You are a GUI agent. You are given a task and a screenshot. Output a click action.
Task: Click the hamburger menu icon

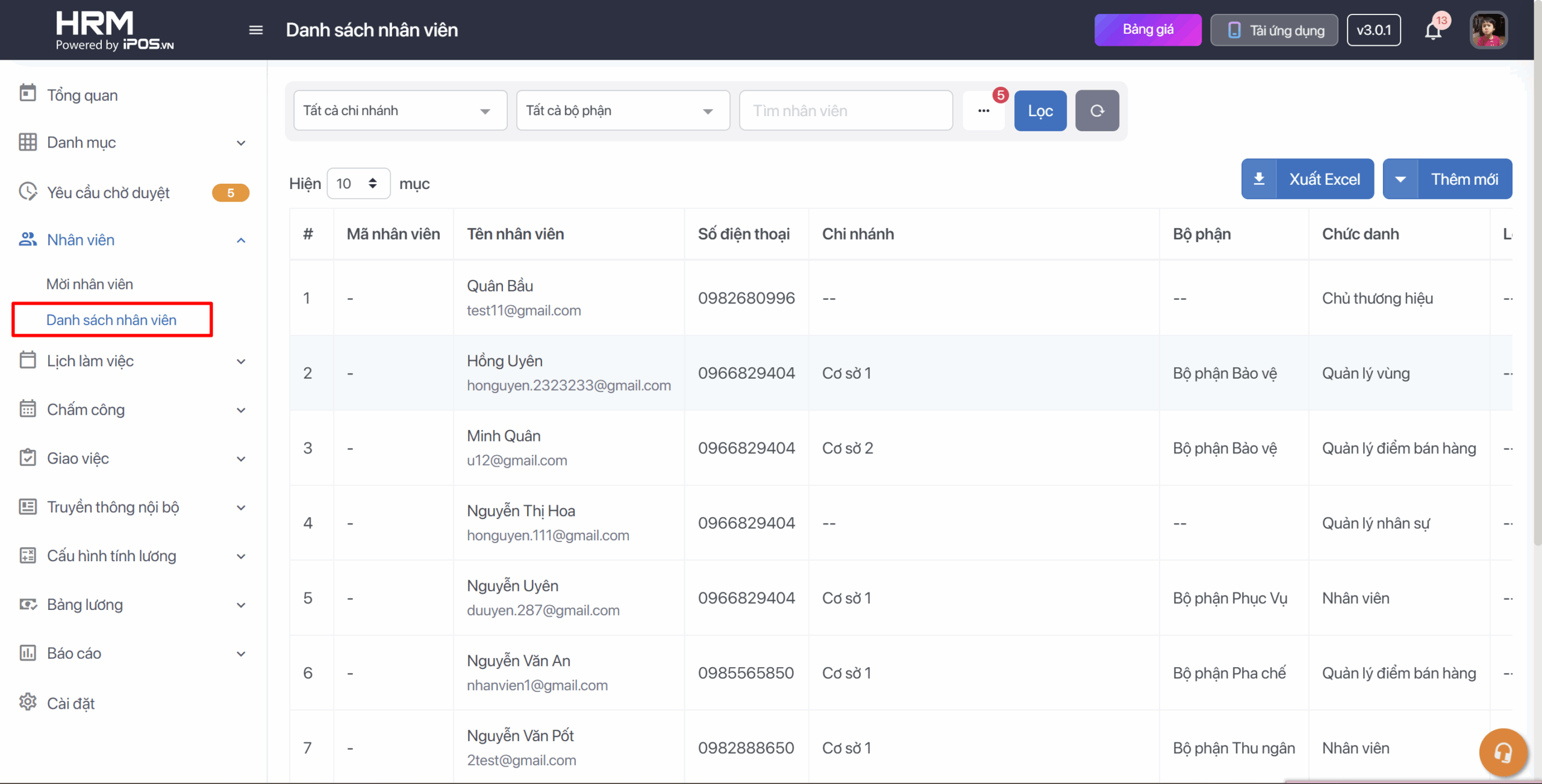click(x=255, y=30)
